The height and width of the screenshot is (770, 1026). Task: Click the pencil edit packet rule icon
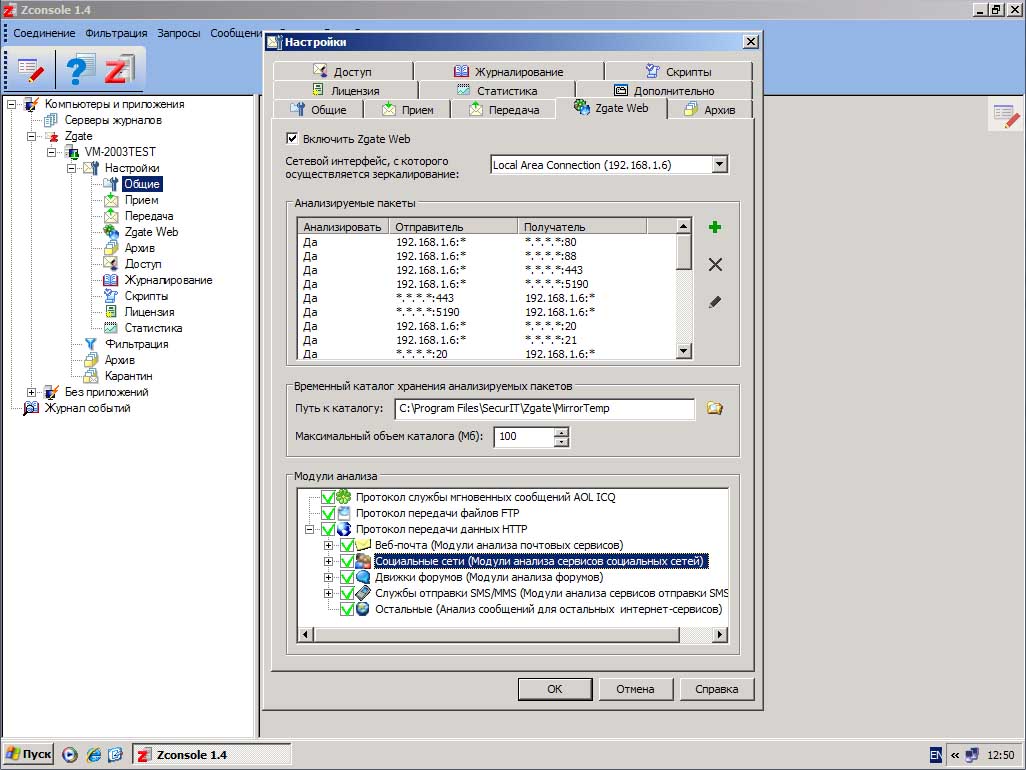(714, 302)
